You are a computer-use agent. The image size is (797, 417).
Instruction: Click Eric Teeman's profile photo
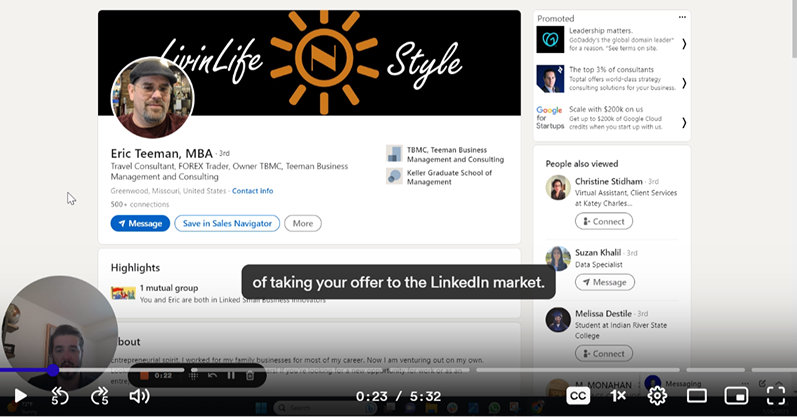[x=151, y=98]
